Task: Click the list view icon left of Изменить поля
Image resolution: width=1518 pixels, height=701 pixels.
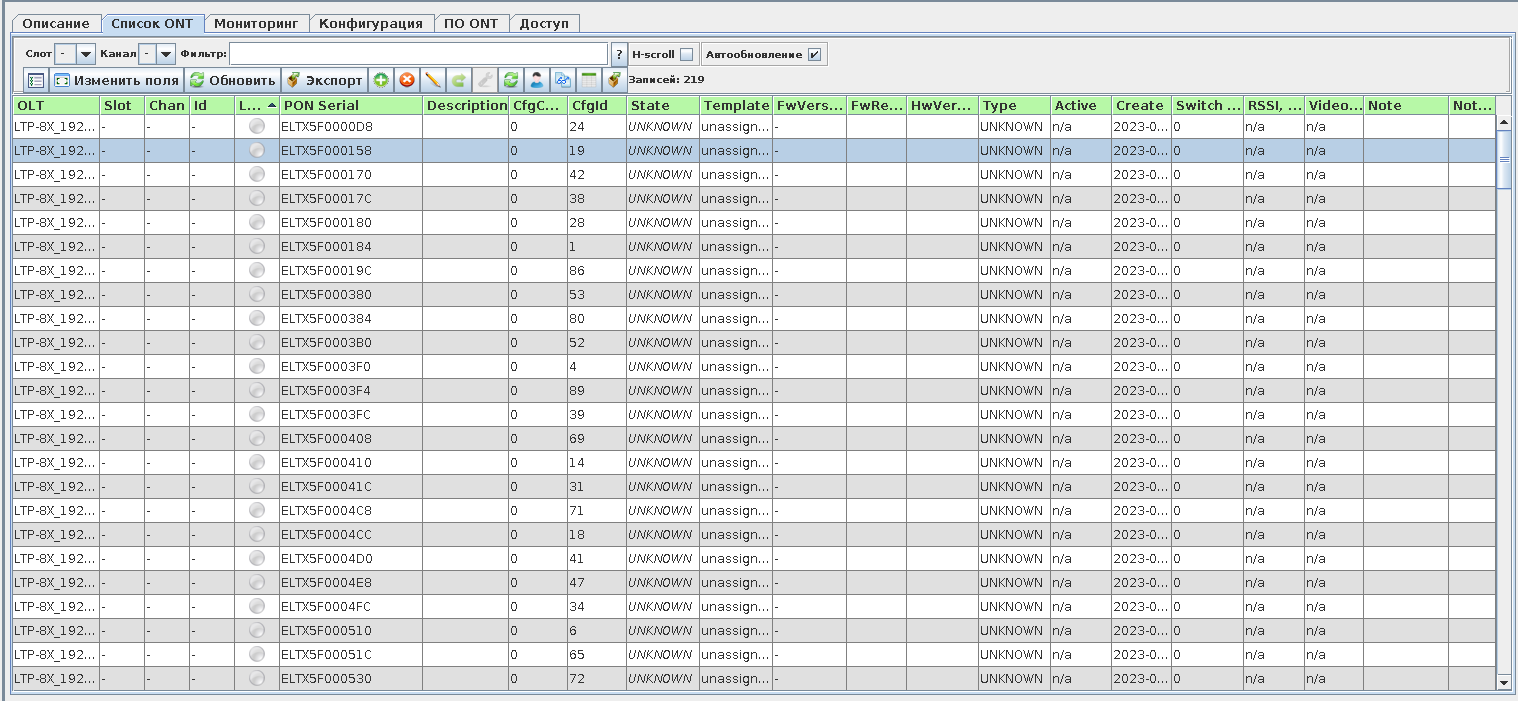Action: tap(36, 80)
